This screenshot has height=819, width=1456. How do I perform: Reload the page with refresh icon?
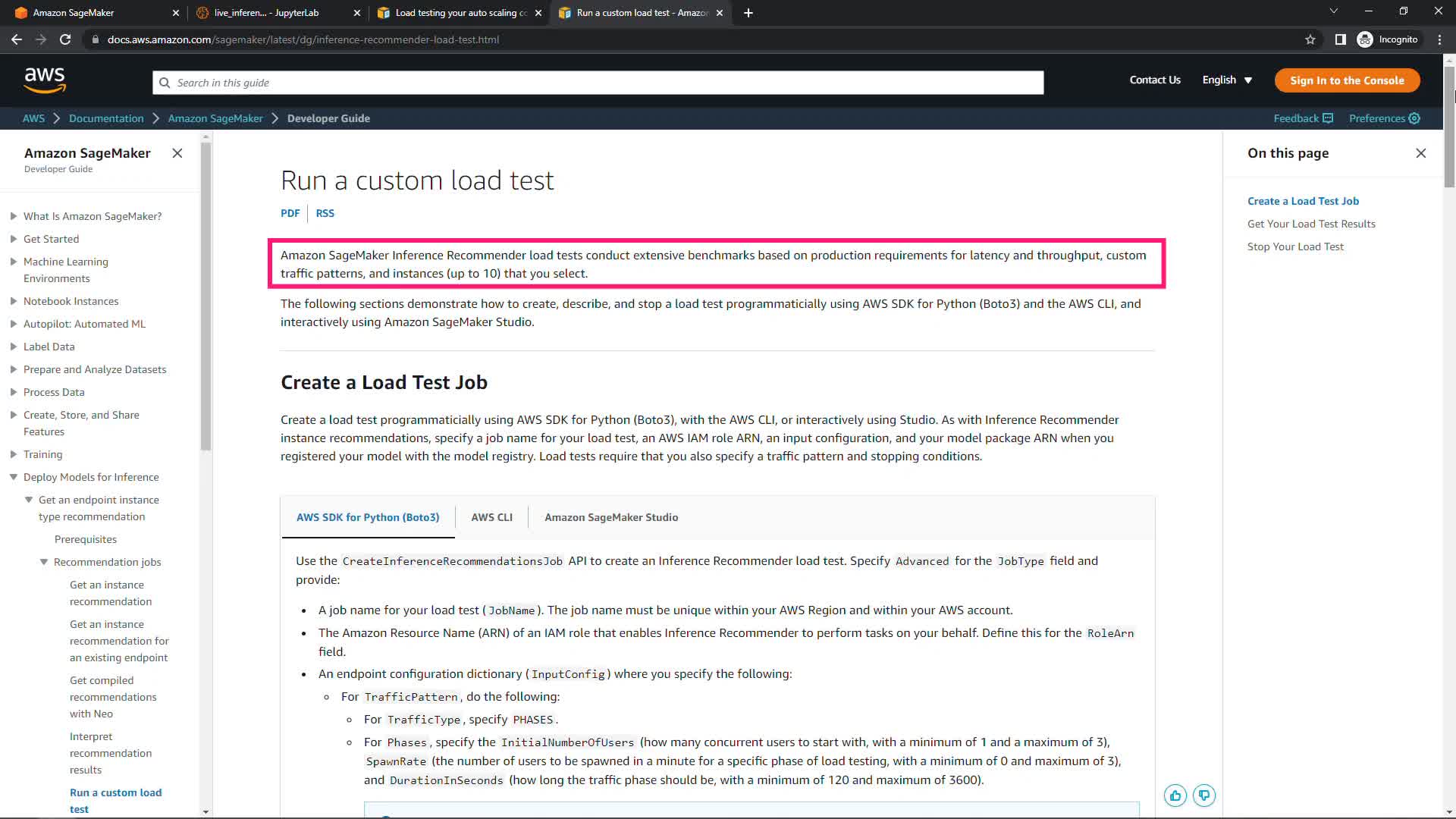(x=65, y=39)
